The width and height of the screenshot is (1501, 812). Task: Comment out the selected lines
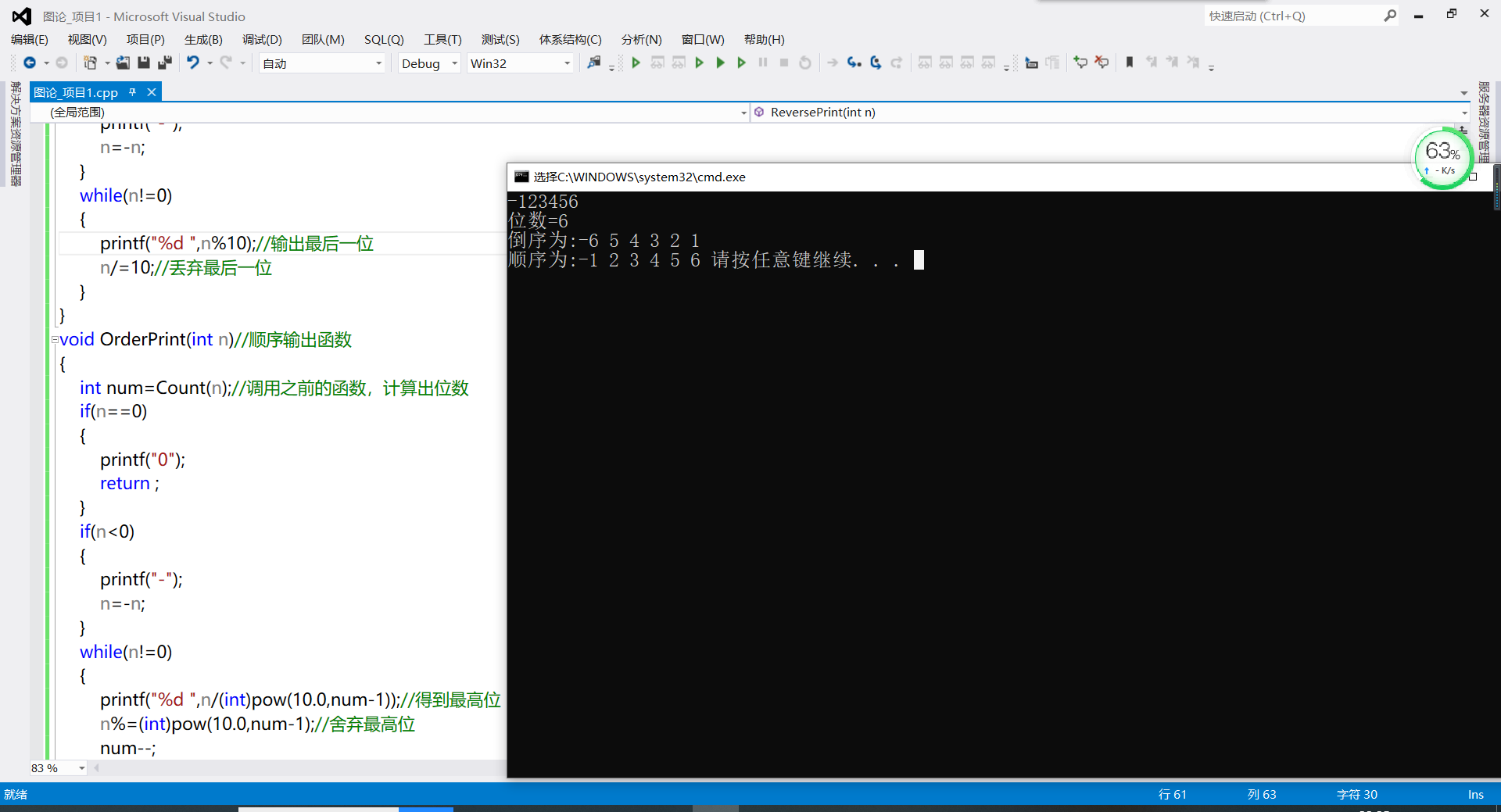pyautogui.click(x=1080, y=63)
